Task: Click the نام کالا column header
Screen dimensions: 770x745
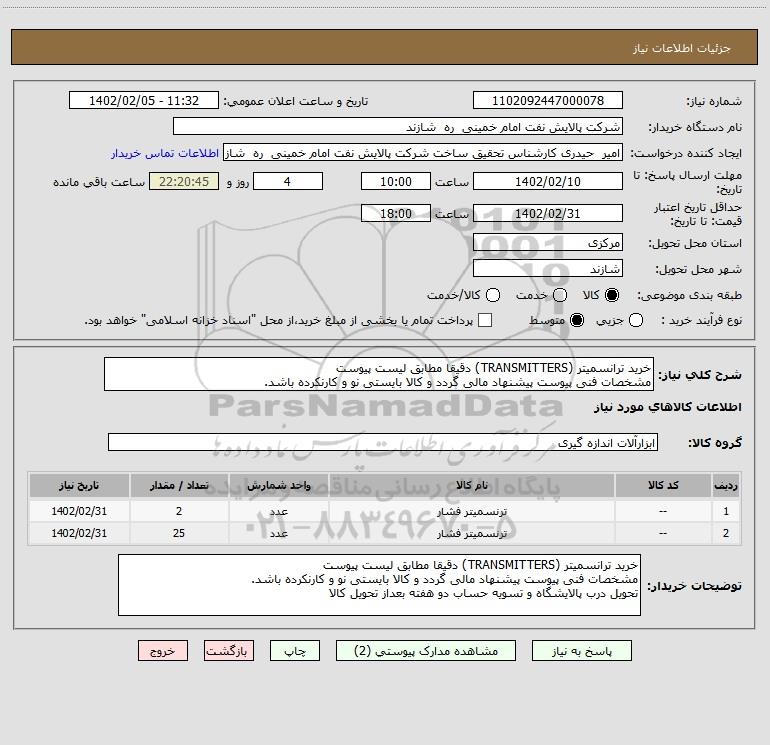Action: tap(471, 485)
